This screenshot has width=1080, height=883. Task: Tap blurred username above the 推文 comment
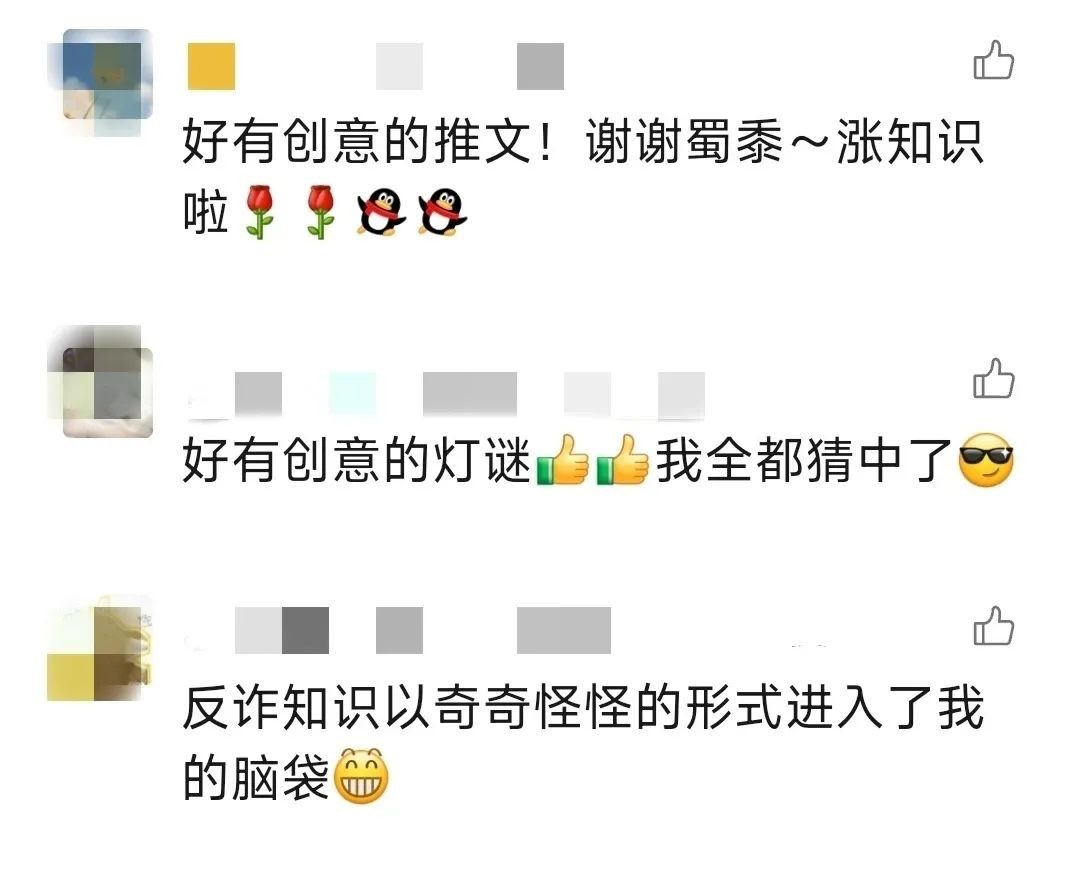click(x=375, y=66)
